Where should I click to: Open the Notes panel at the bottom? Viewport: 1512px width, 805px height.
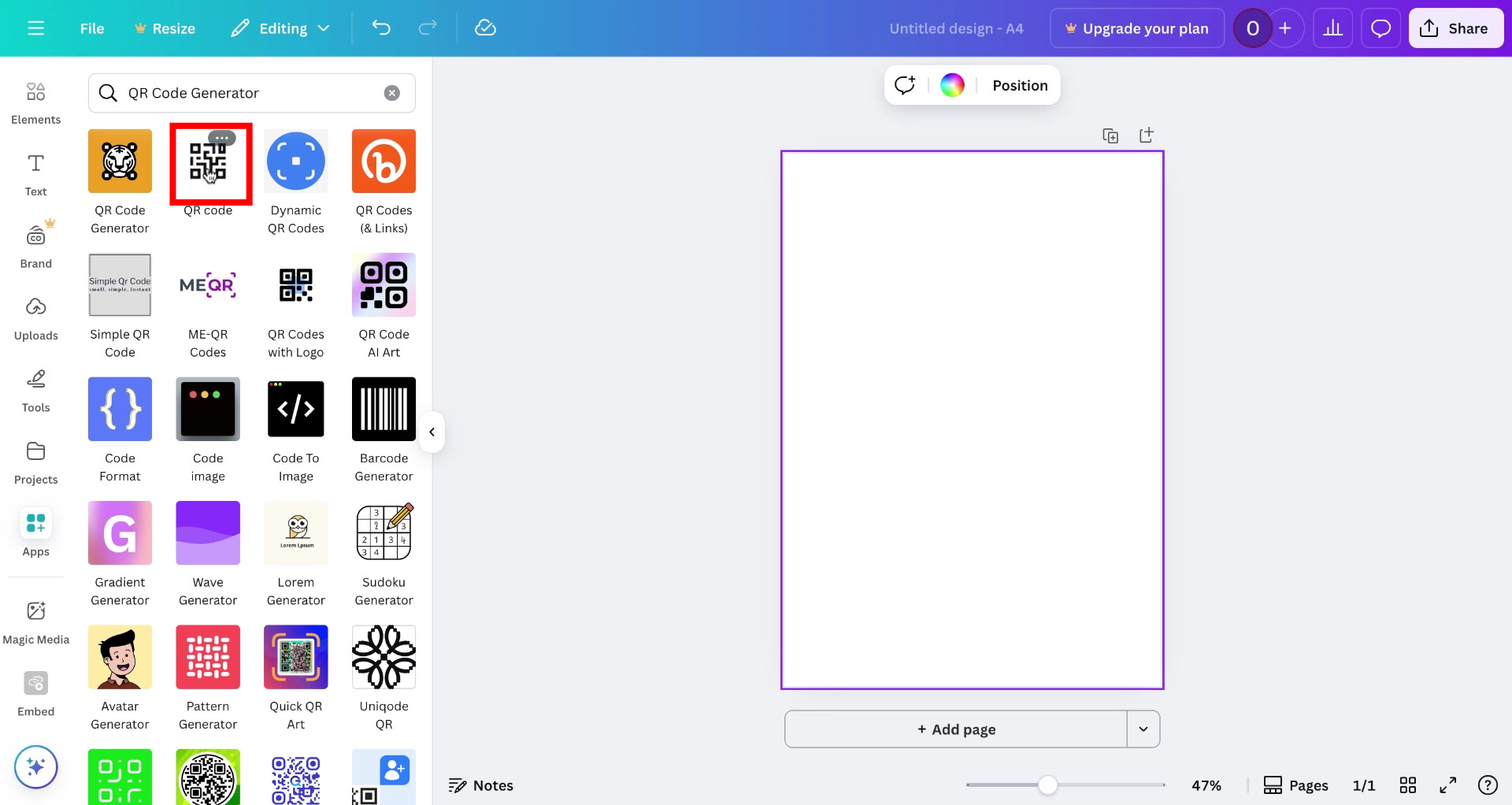coord(480,785)
